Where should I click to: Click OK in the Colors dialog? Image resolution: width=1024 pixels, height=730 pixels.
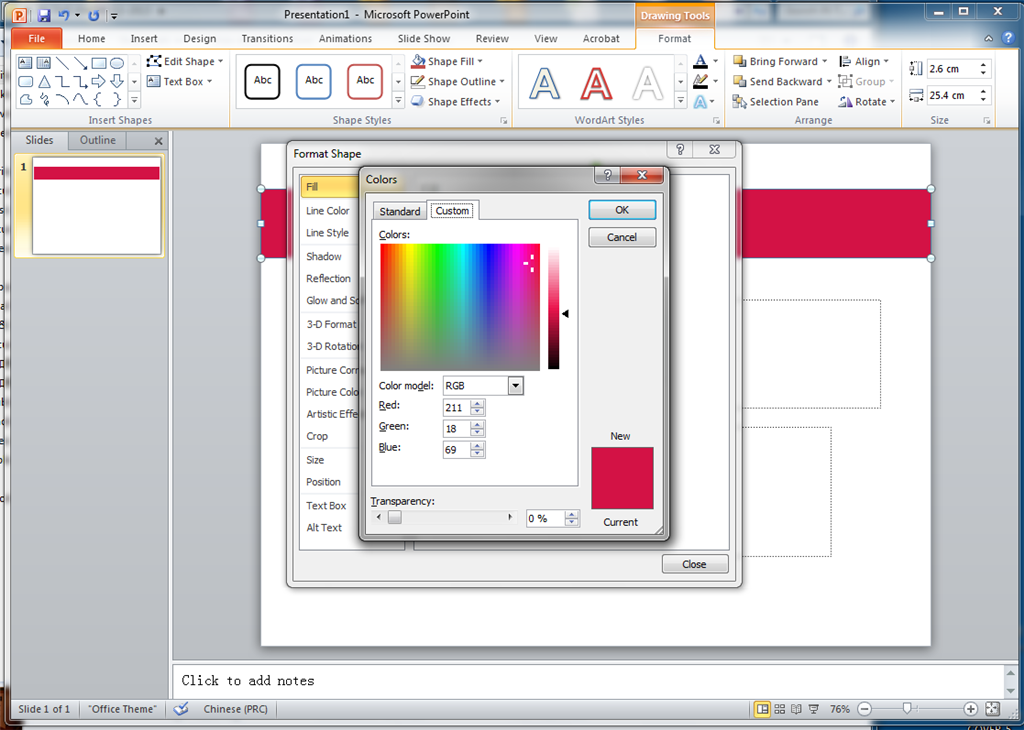pyautogui.click(x=622, y=210)
